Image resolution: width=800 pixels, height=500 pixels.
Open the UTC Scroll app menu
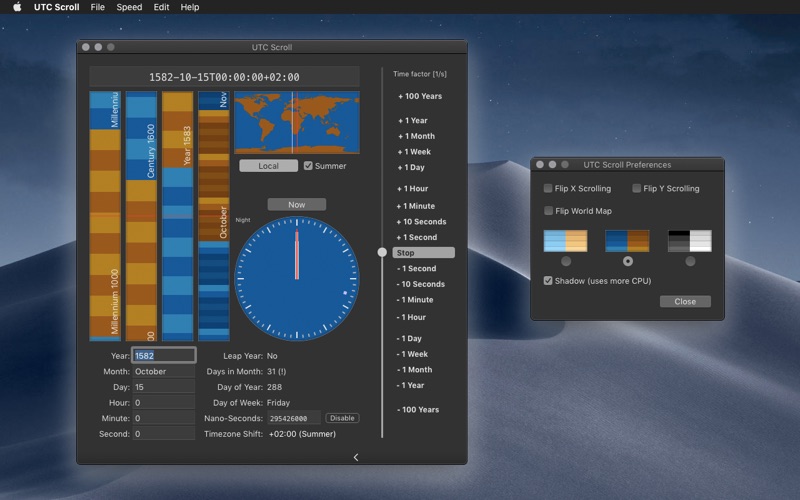point(56,7)
